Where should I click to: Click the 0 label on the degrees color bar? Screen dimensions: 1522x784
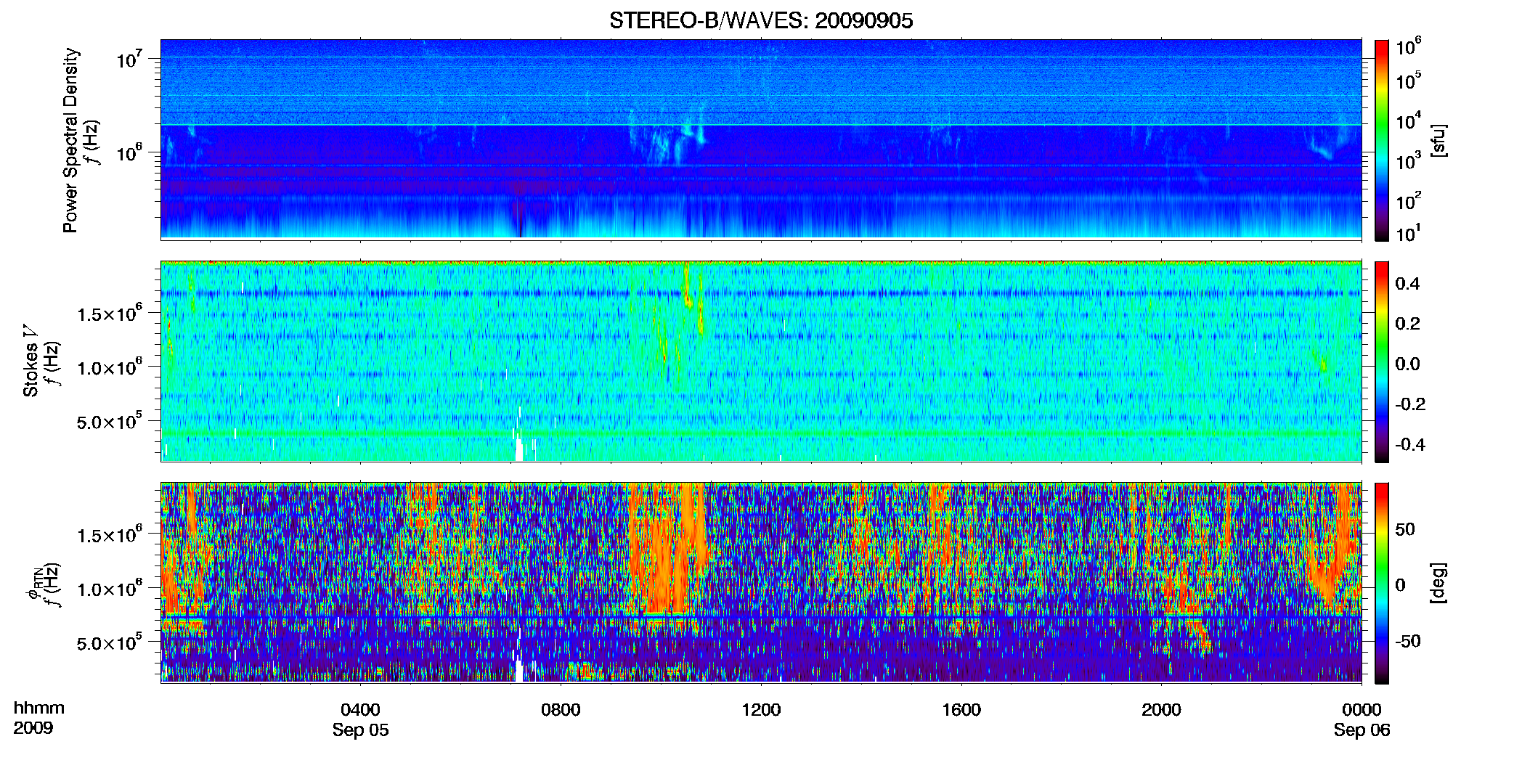[x=1401, y=584]
